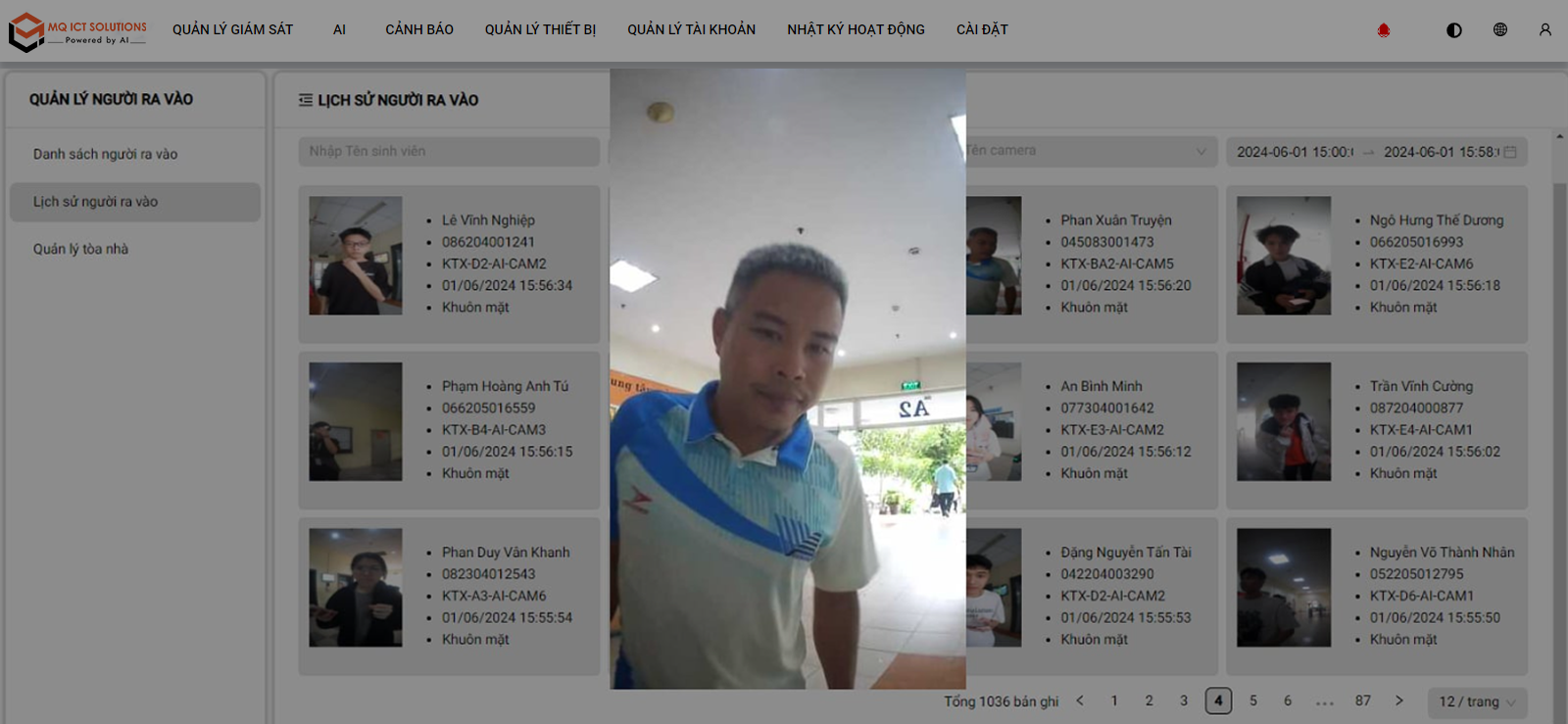Click the list icon beside LỊCH SỬ NGƯỜI RA VÀO
This screenshot has height=724, width=1568.
pos(306,100)
